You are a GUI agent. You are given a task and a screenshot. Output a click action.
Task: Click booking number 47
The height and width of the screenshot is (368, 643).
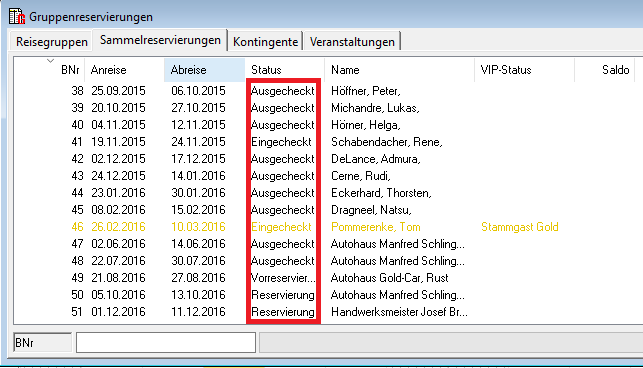(77, 244)
